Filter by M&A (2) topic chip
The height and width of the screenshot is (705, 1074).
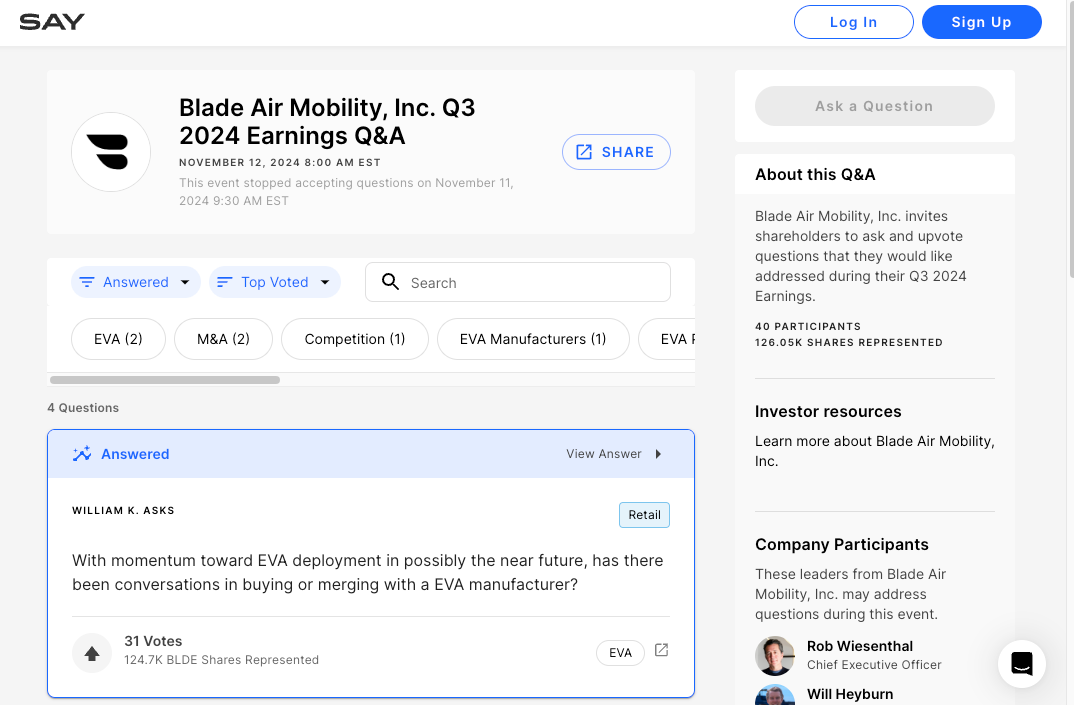point(223,339)
